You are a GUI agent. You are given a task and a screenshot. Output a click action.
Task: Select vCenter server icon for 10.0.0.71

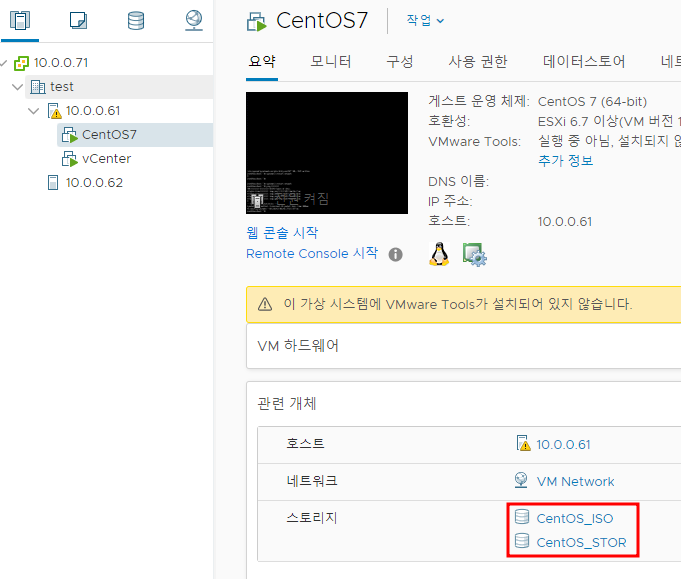point(21,63)
